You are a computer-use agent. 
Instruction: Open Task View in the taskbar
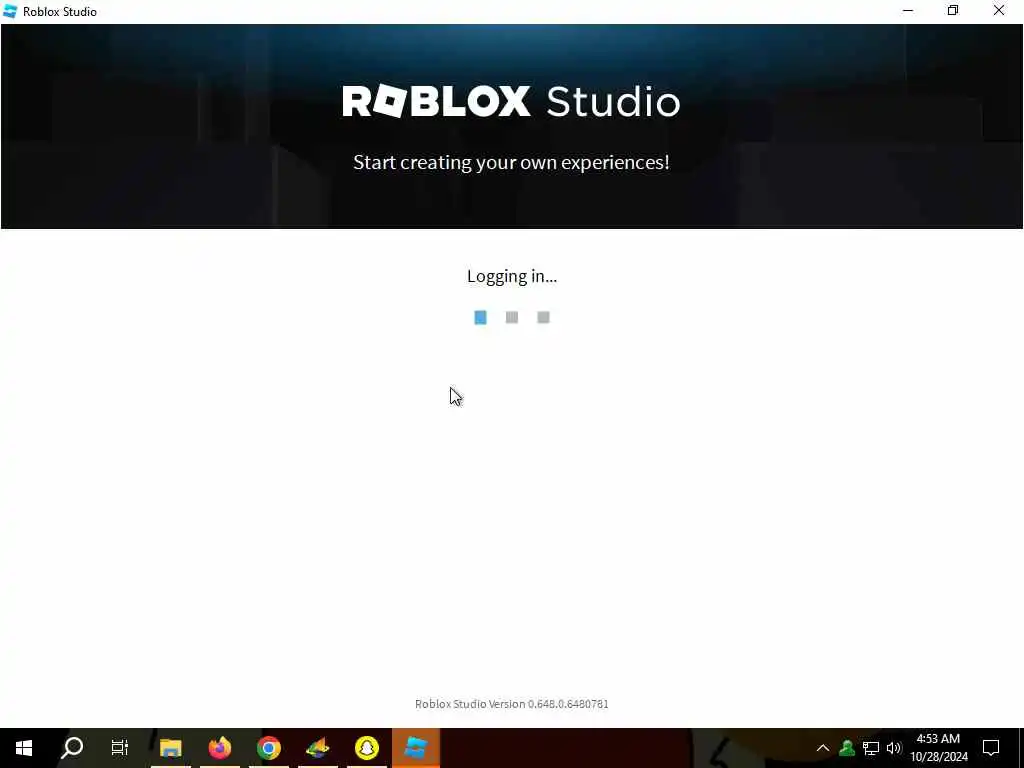(x=120, y=747)
